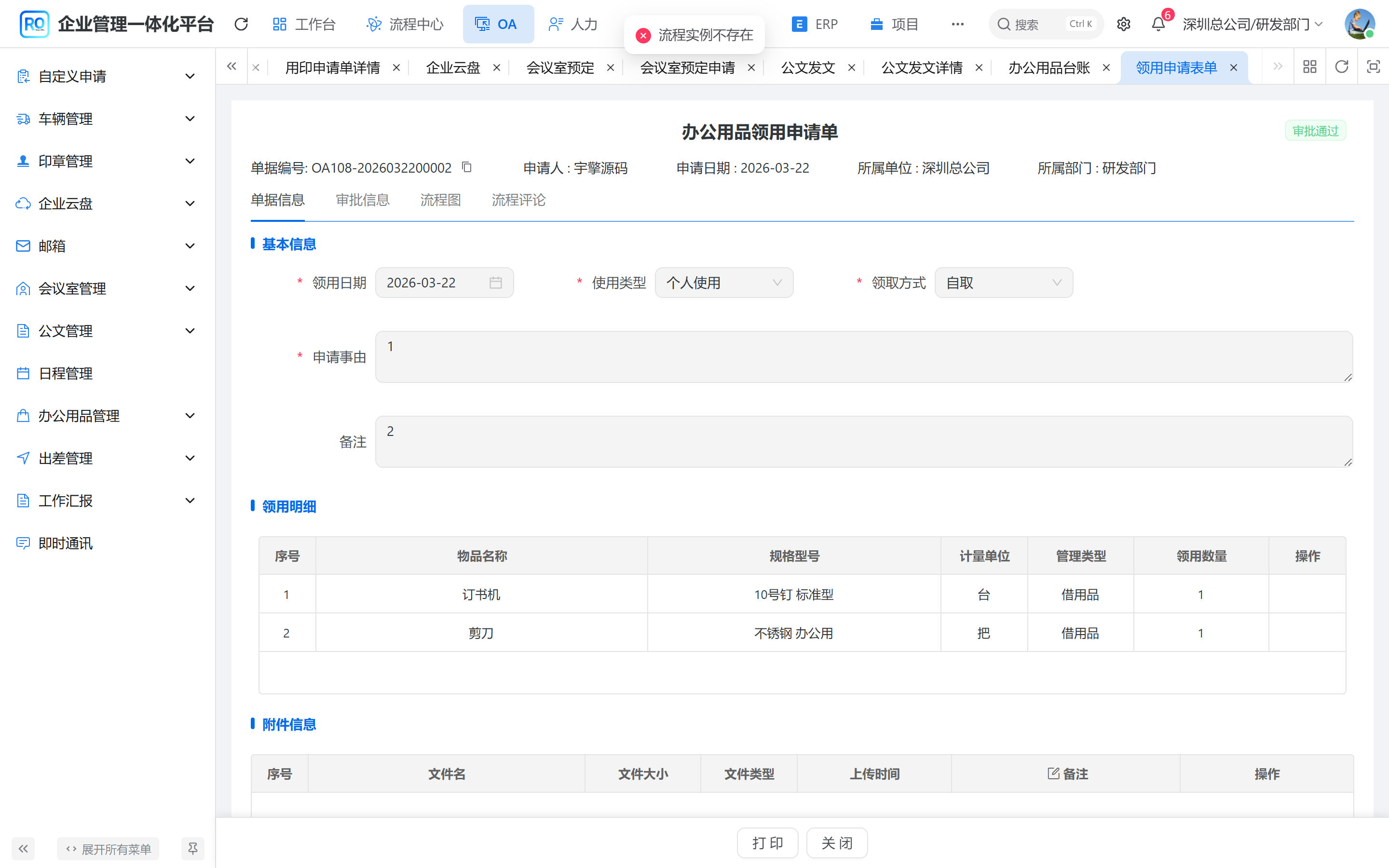Open the tab grid overview icon
1389x868 pixels.
[x=1310, y=67]
